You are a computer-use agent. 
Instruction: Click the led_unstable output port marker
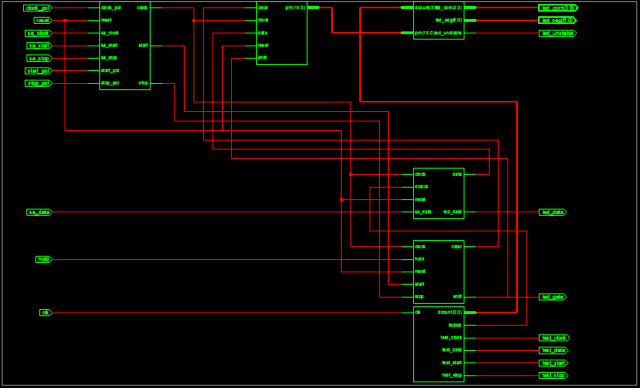pos(558,33)
